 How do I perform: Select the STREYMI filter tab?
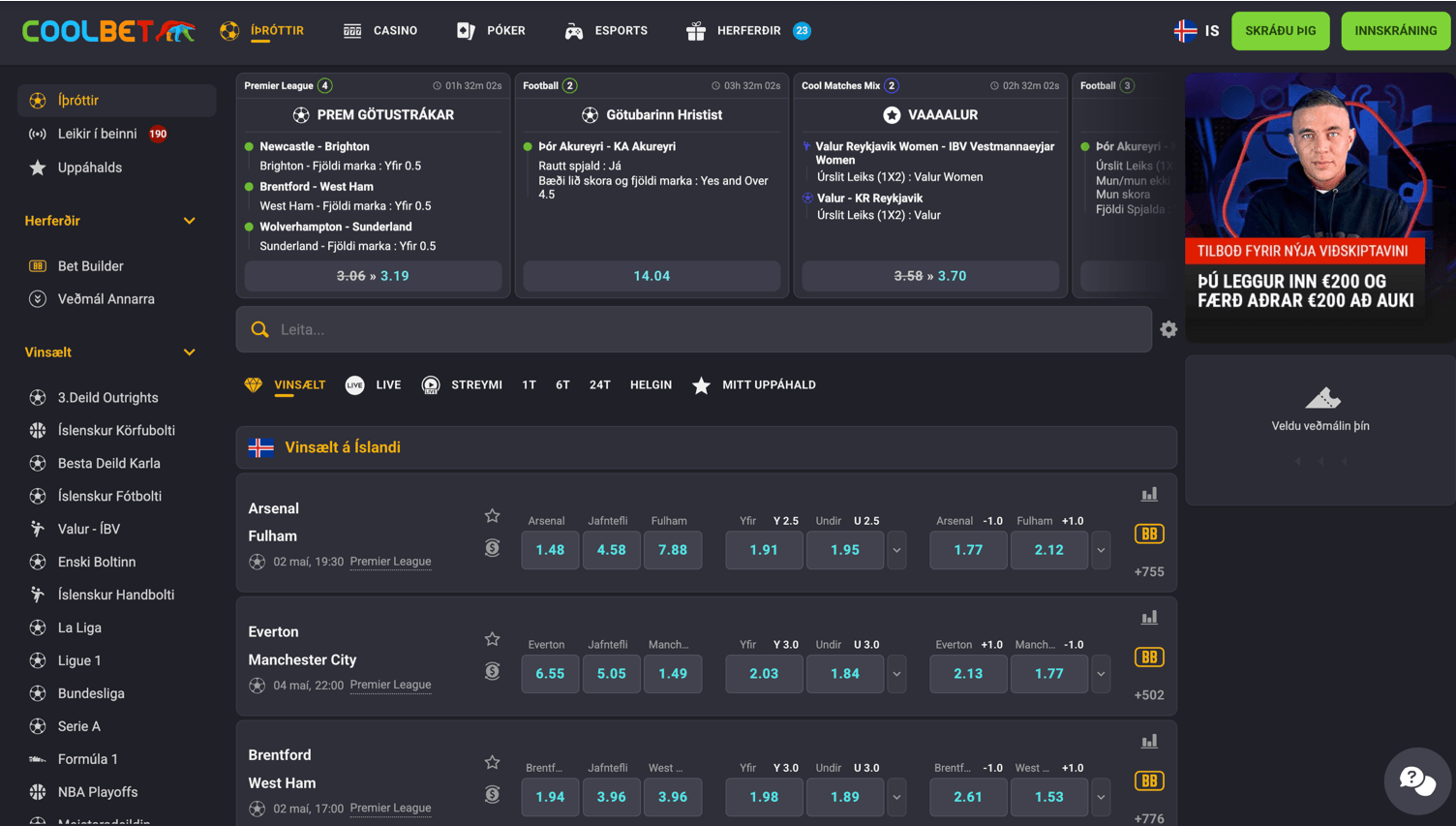462,385
